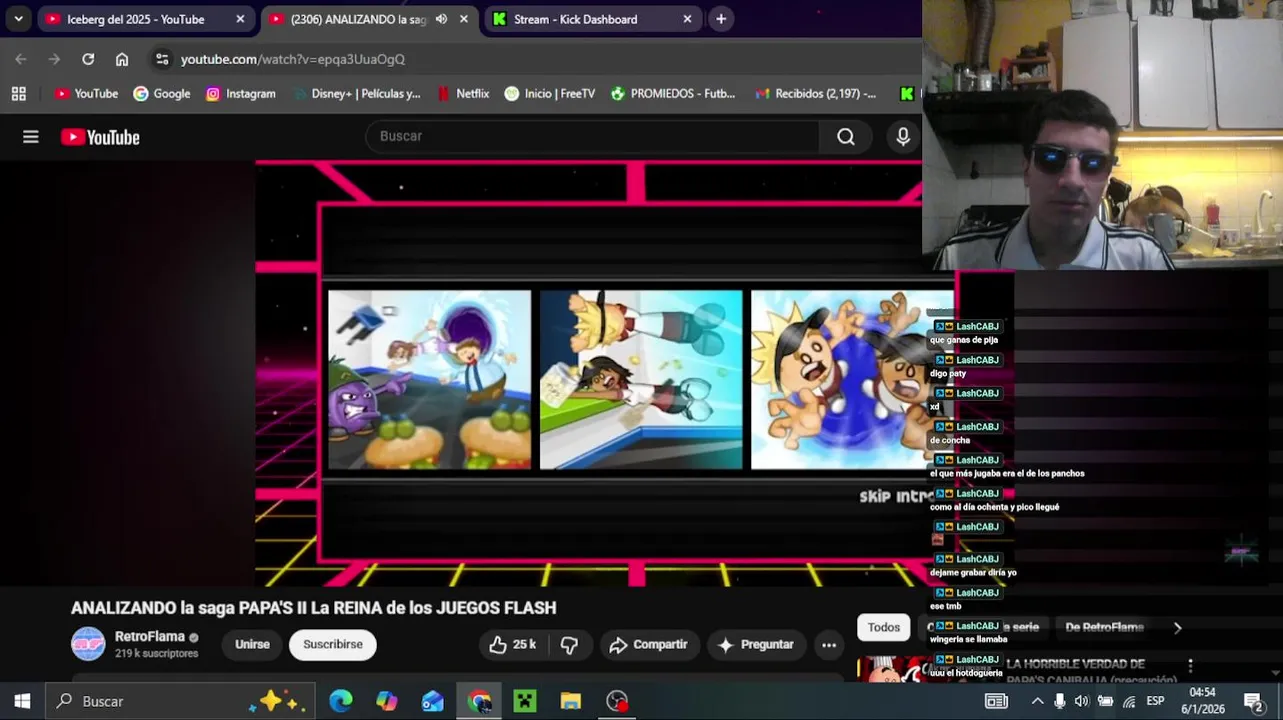Viewport: 1283px width, 720px height.
Task: Click the RetroFlama channel name
Action: (x=150, y=636)
